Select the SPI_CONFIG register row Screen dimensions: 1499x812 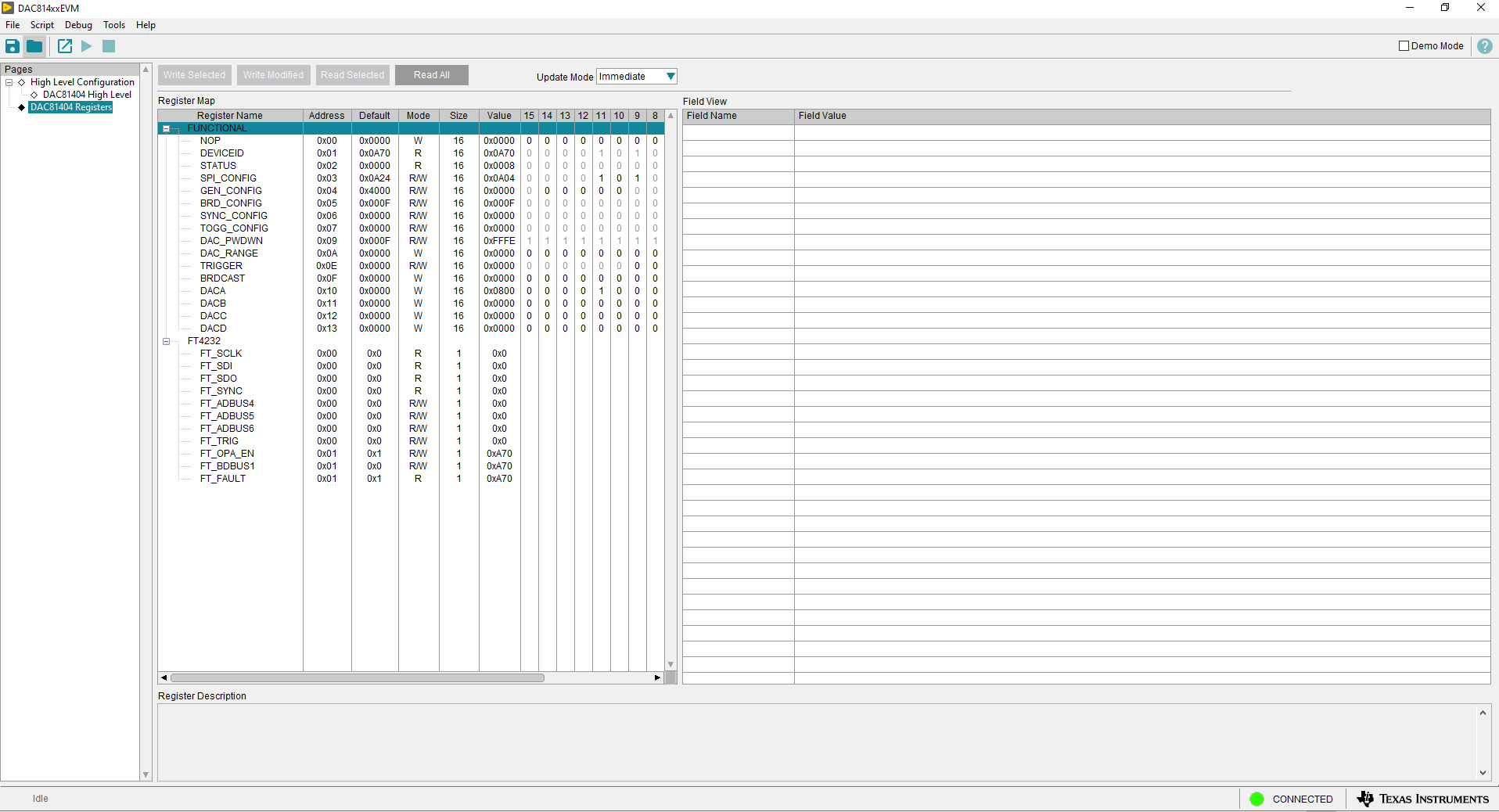(x=412, y=178)
